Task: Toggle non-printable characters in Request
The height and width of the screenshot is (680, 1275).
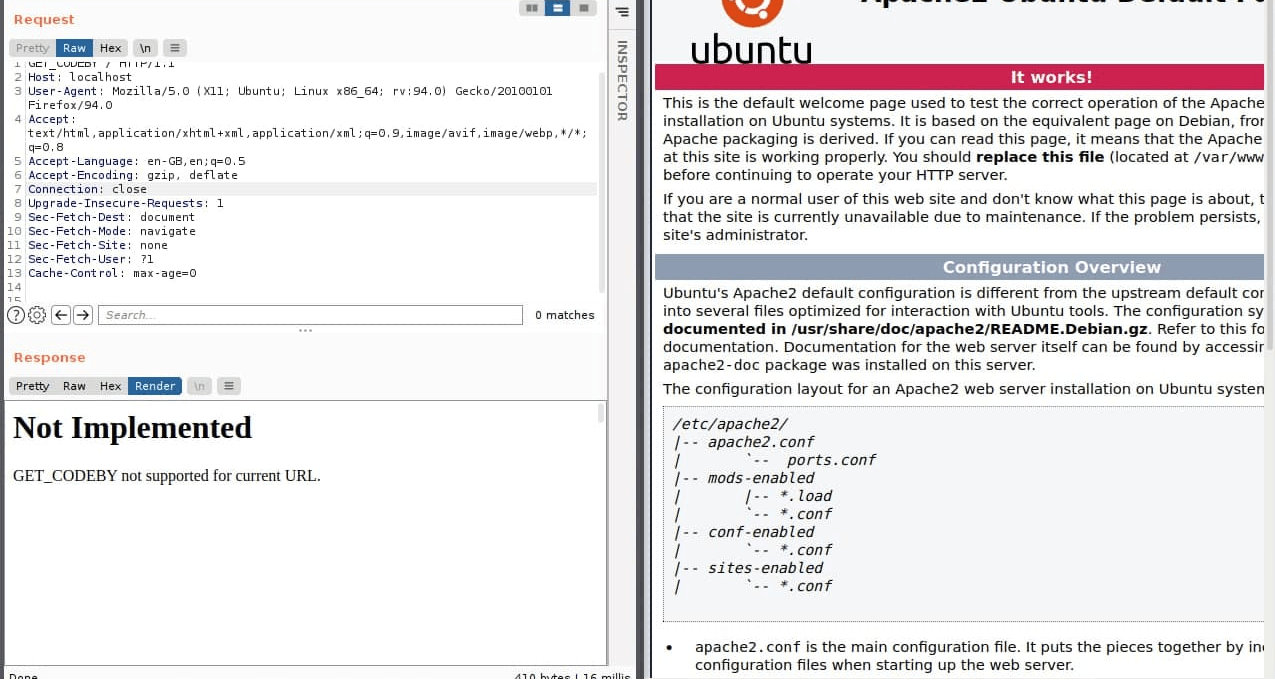Action: (x=145, y=48)
